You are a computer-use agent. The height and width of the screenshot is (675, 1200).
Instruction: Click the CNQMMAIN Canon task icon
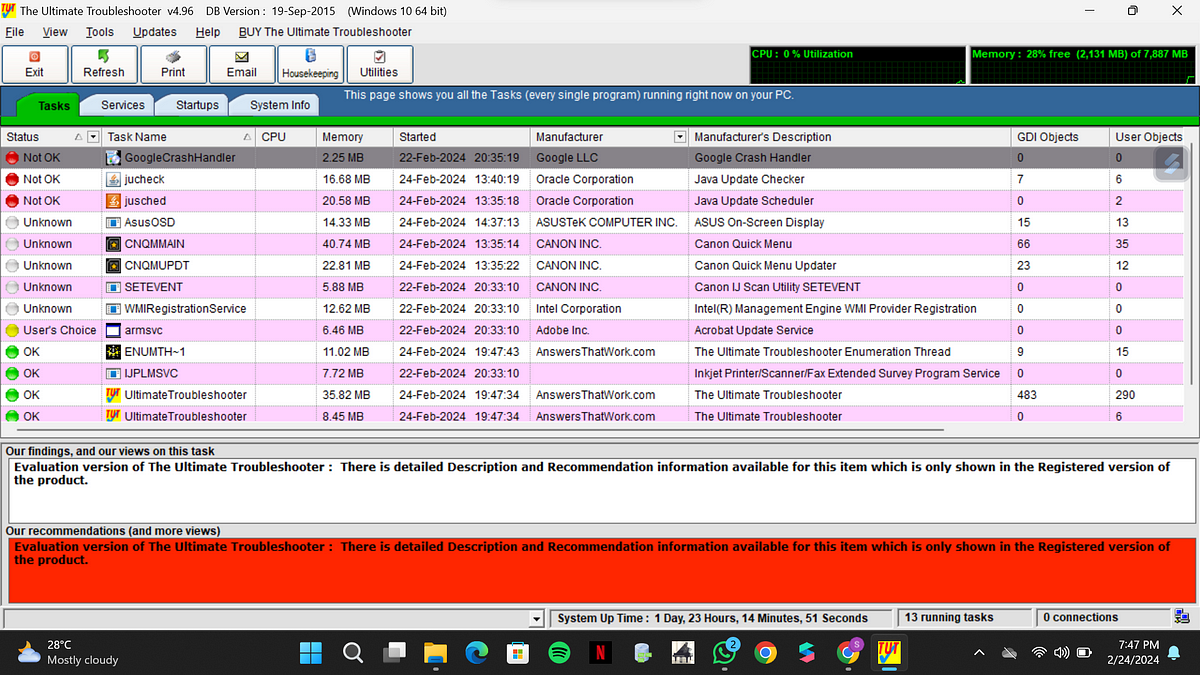(x=114, y=244)
